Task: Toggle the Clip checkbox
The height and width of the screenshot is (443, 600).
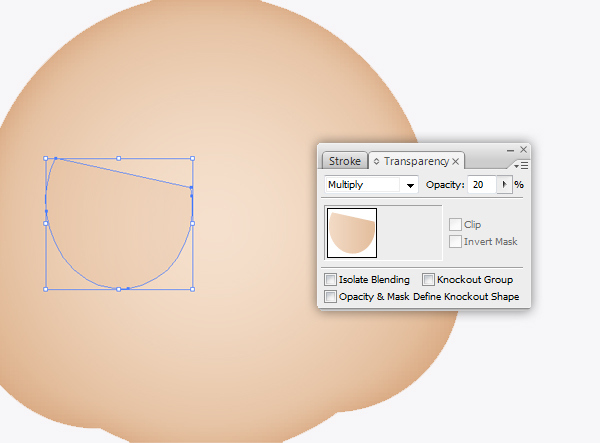Action: [x=455, y=224]
